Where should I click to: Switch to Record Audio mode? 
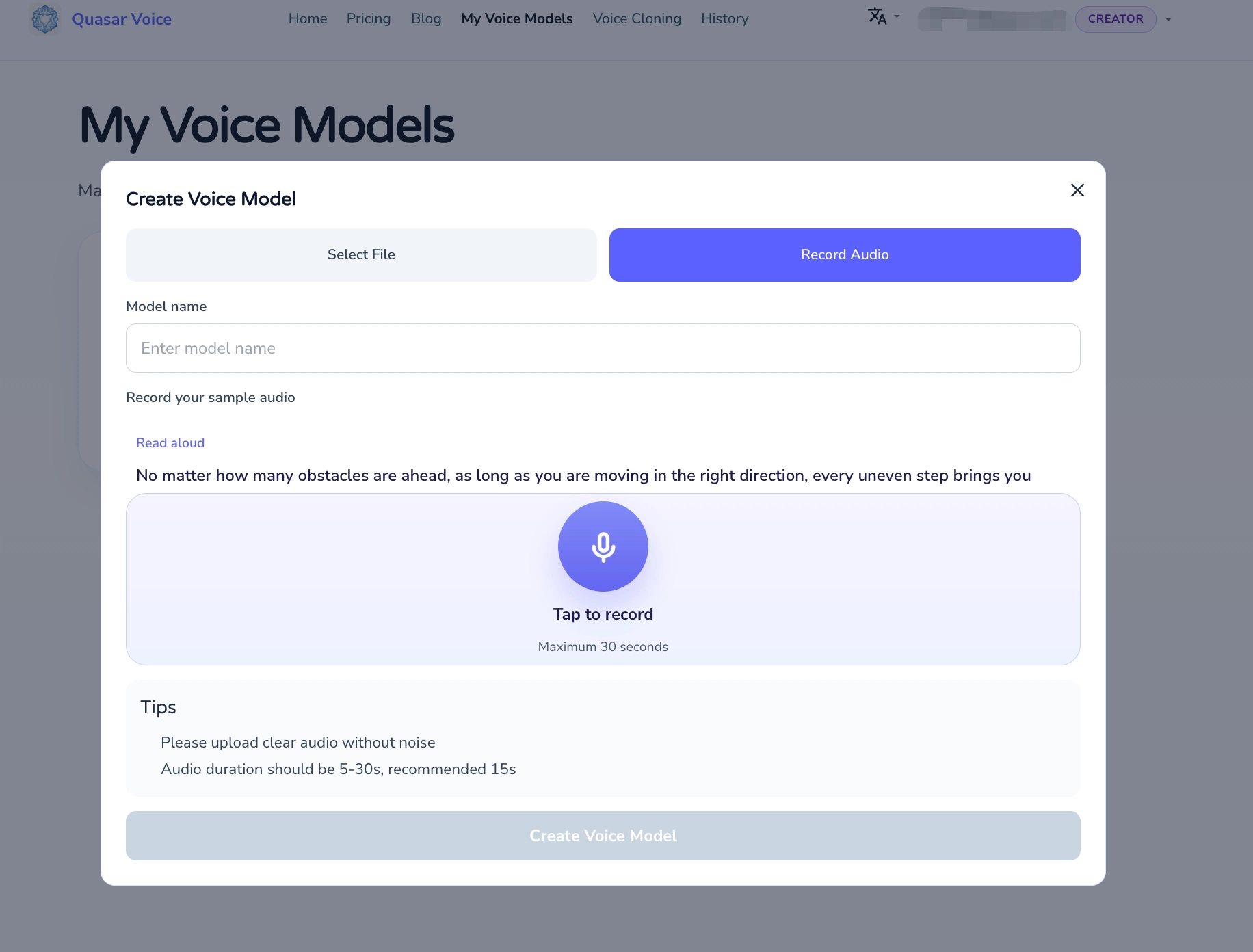tap(844, 254)
